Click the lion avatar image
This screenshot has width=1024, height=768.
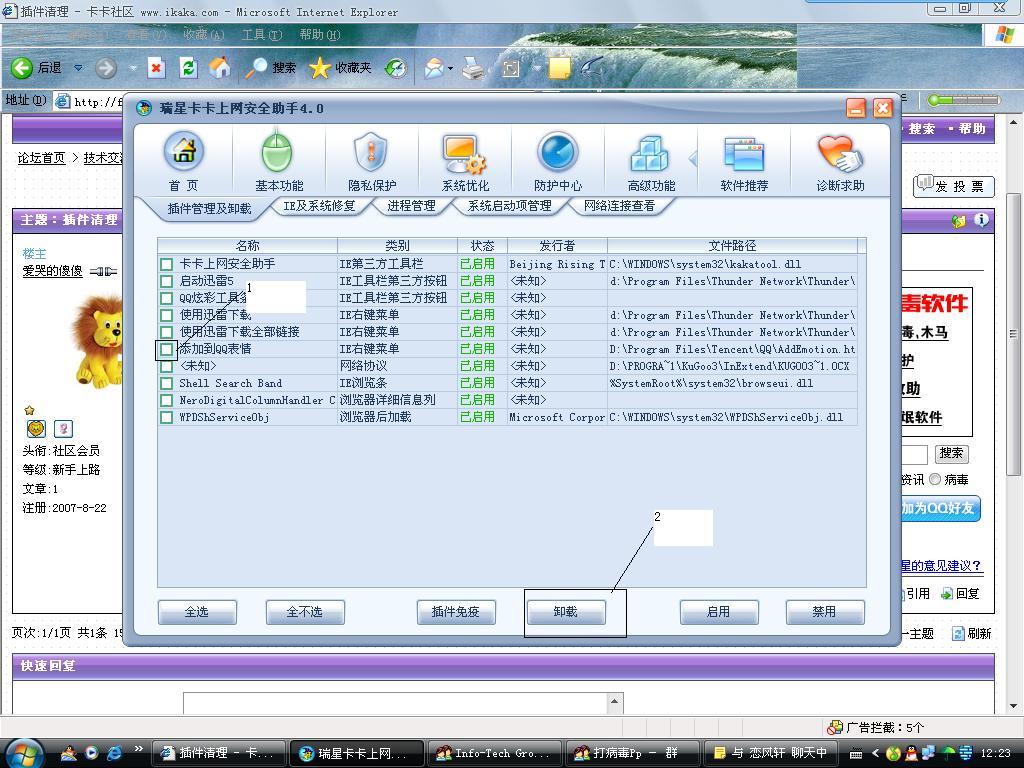98,340
